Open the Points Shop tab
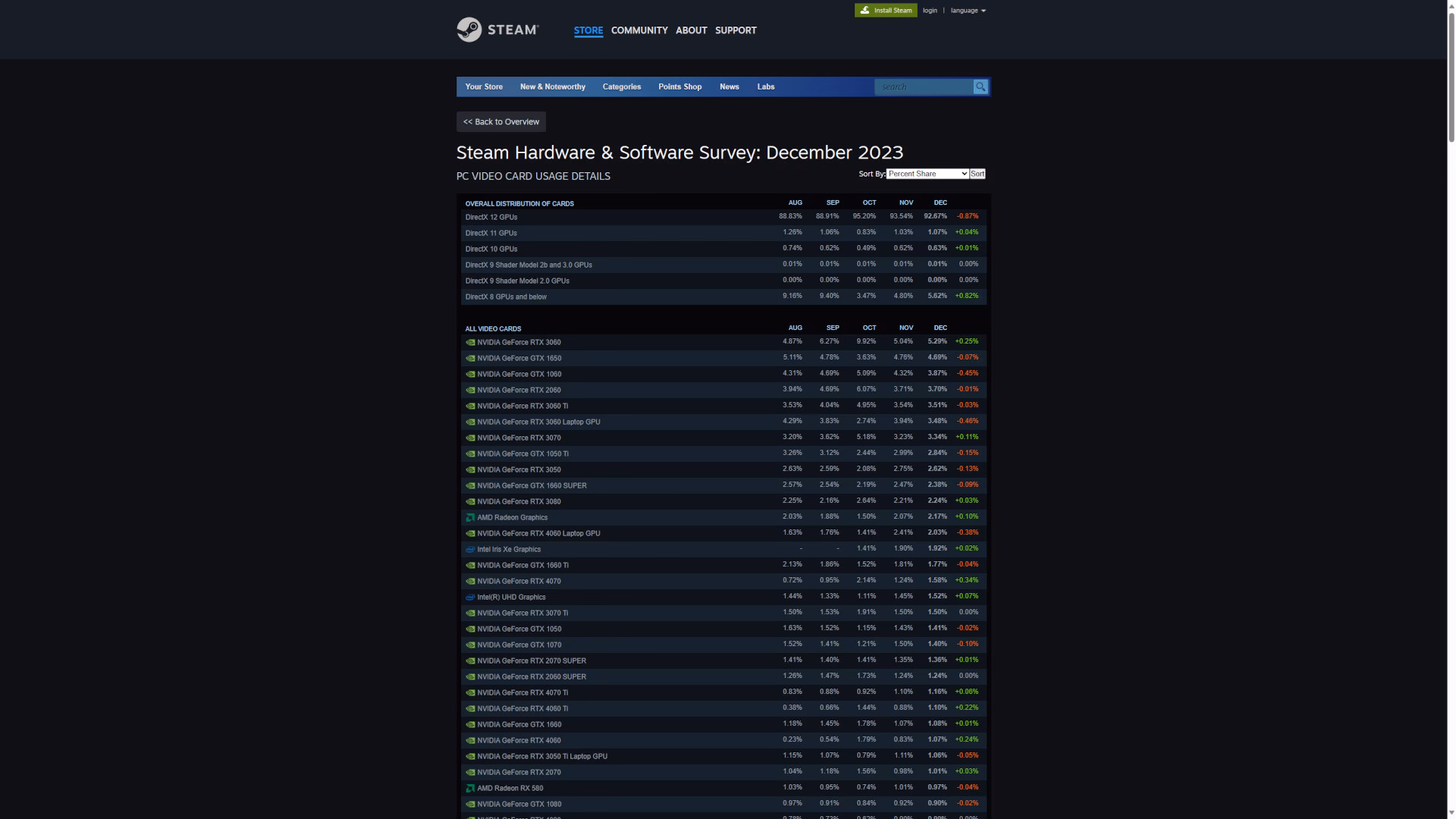The image size is (1456, 819). pos(680,86)
